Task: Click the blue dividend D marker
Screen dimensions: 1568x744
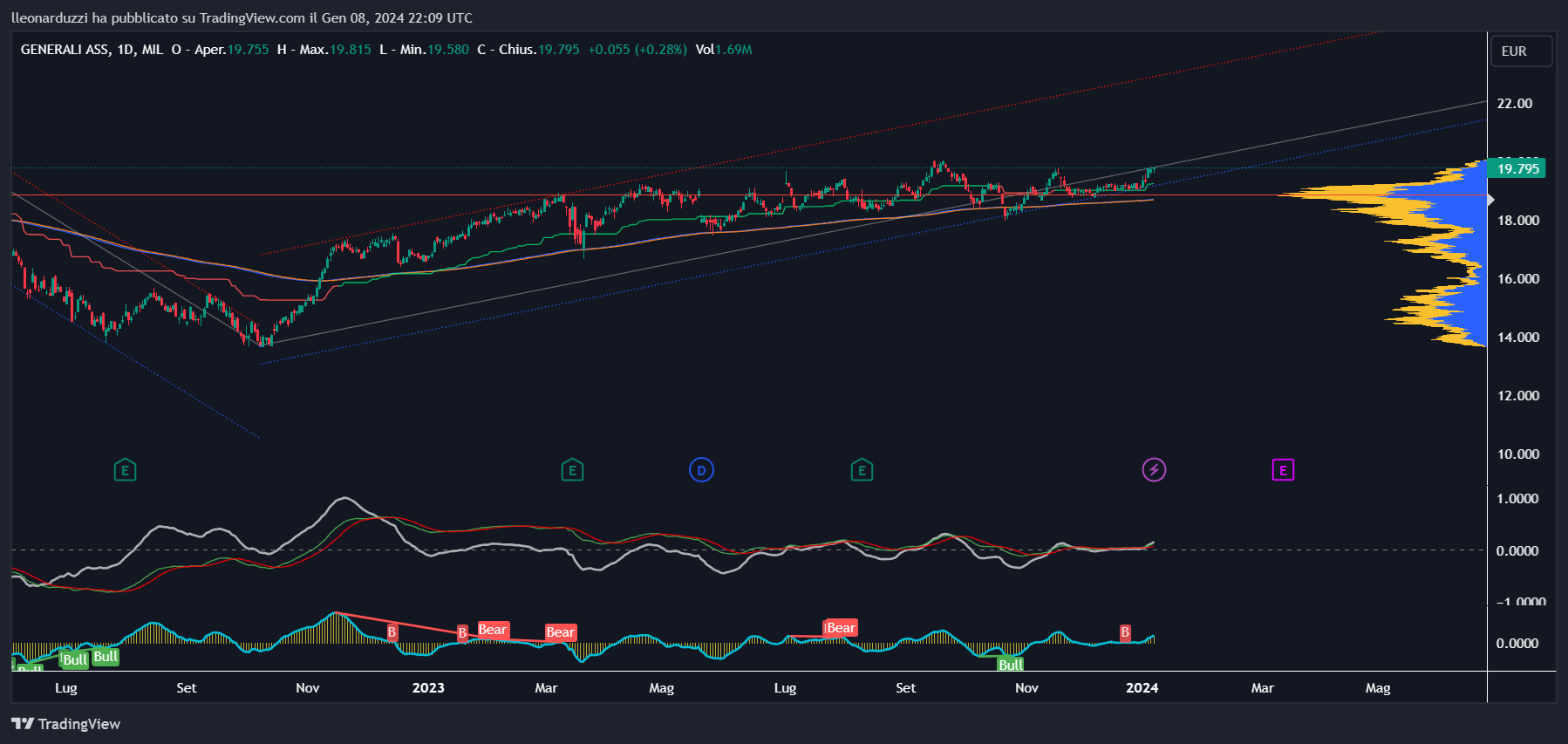Action: (x=701, y=470)
